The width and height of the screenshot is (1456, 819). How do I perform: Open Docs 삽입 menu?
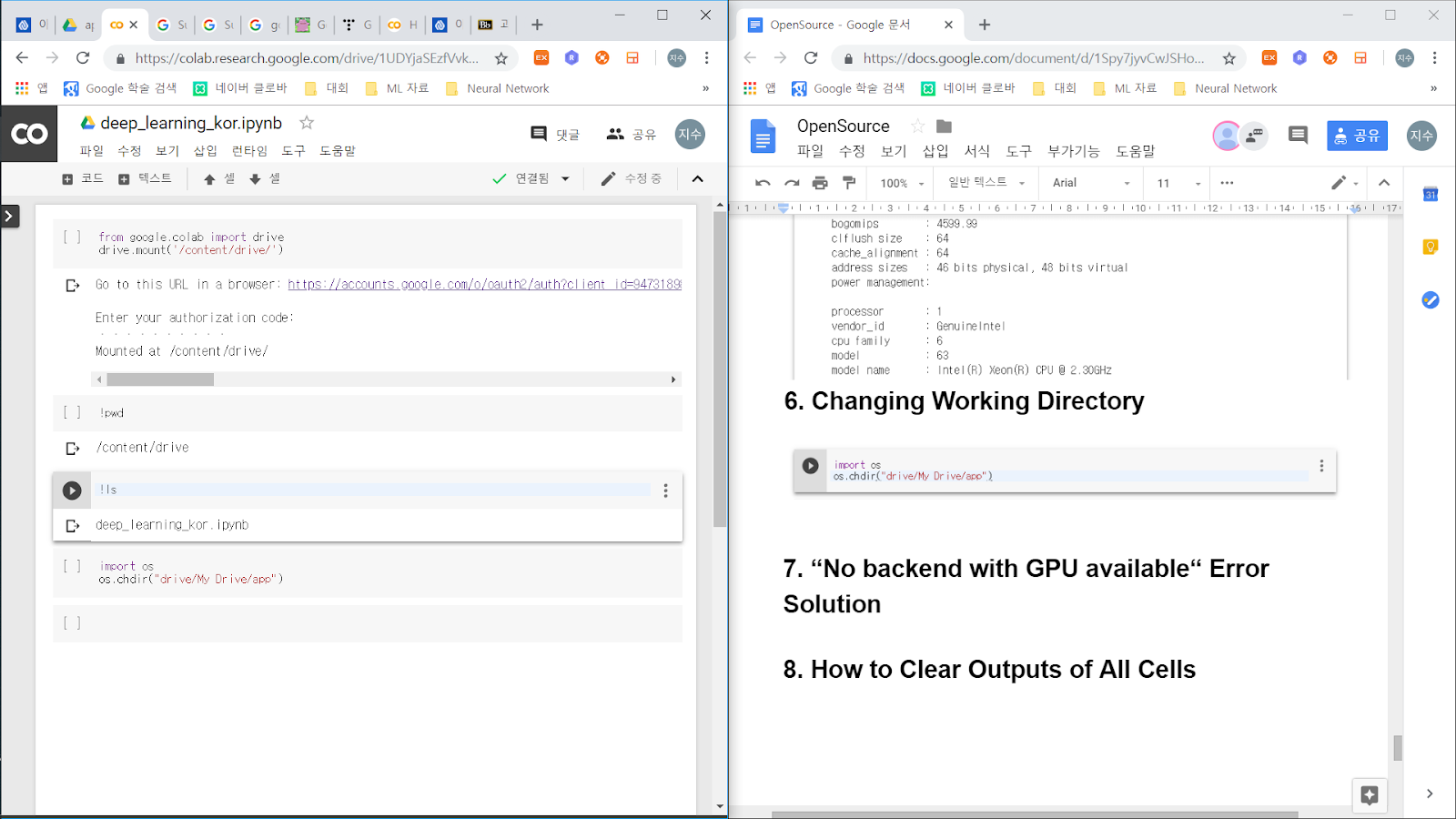[x=935, y=151]
